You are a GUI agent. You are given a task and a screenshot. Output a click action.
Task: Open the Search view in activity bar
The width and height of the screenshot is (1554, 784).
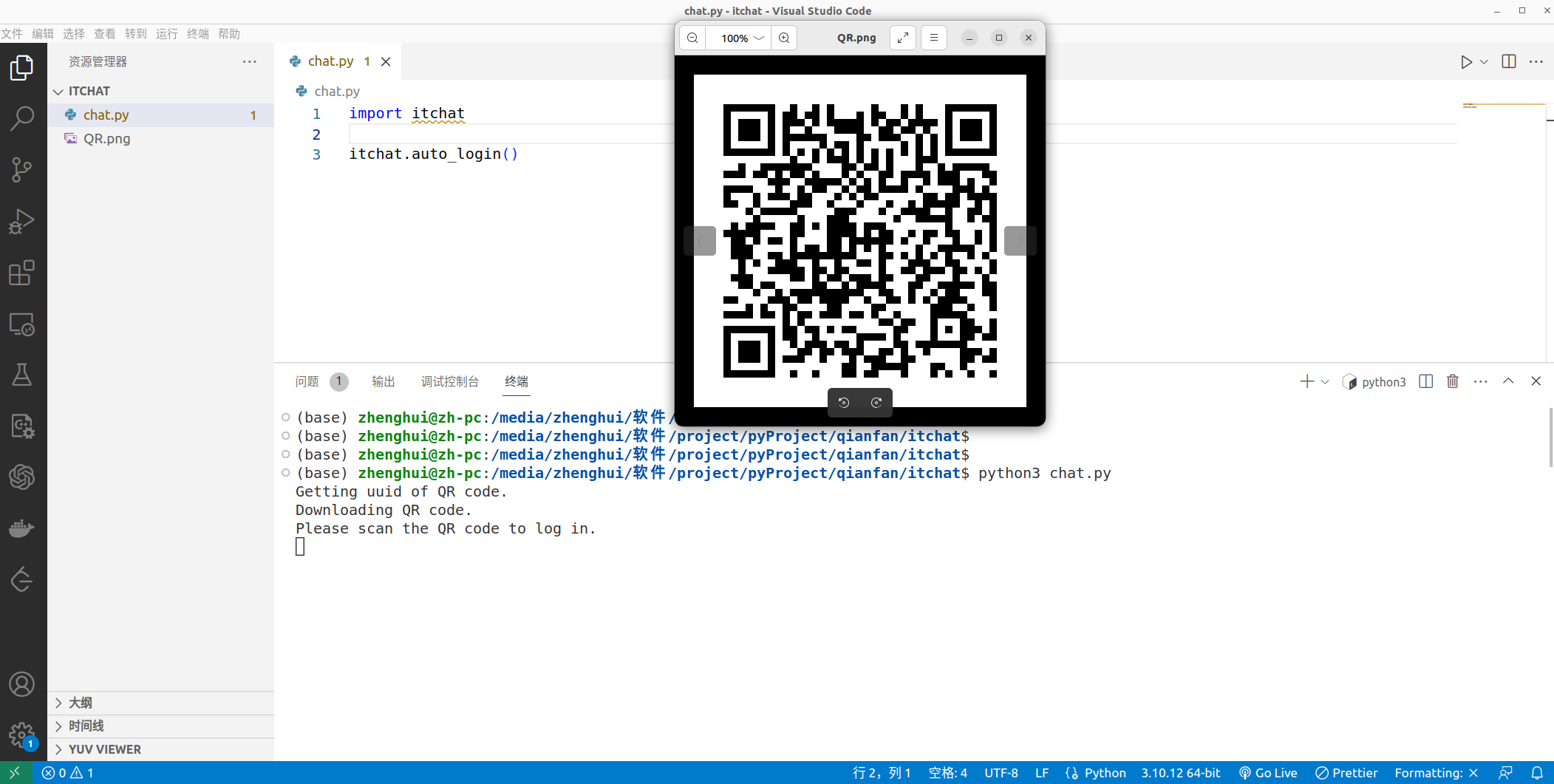click(x=22, y=118)
